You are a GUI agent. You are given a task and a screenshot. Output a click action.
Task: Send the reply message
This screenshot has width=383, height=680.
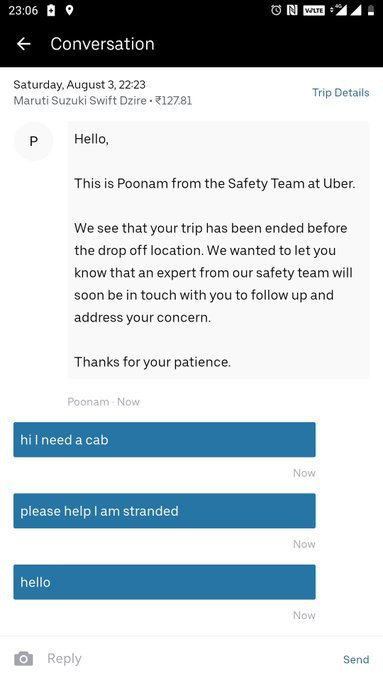pos(356,659)
